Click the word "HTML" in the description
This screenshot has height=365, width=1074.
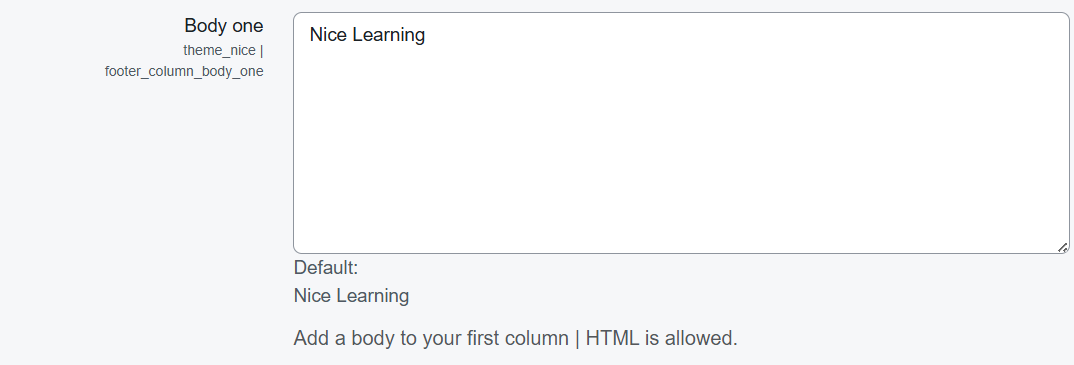pyautogui.click(x=612, y=338)
